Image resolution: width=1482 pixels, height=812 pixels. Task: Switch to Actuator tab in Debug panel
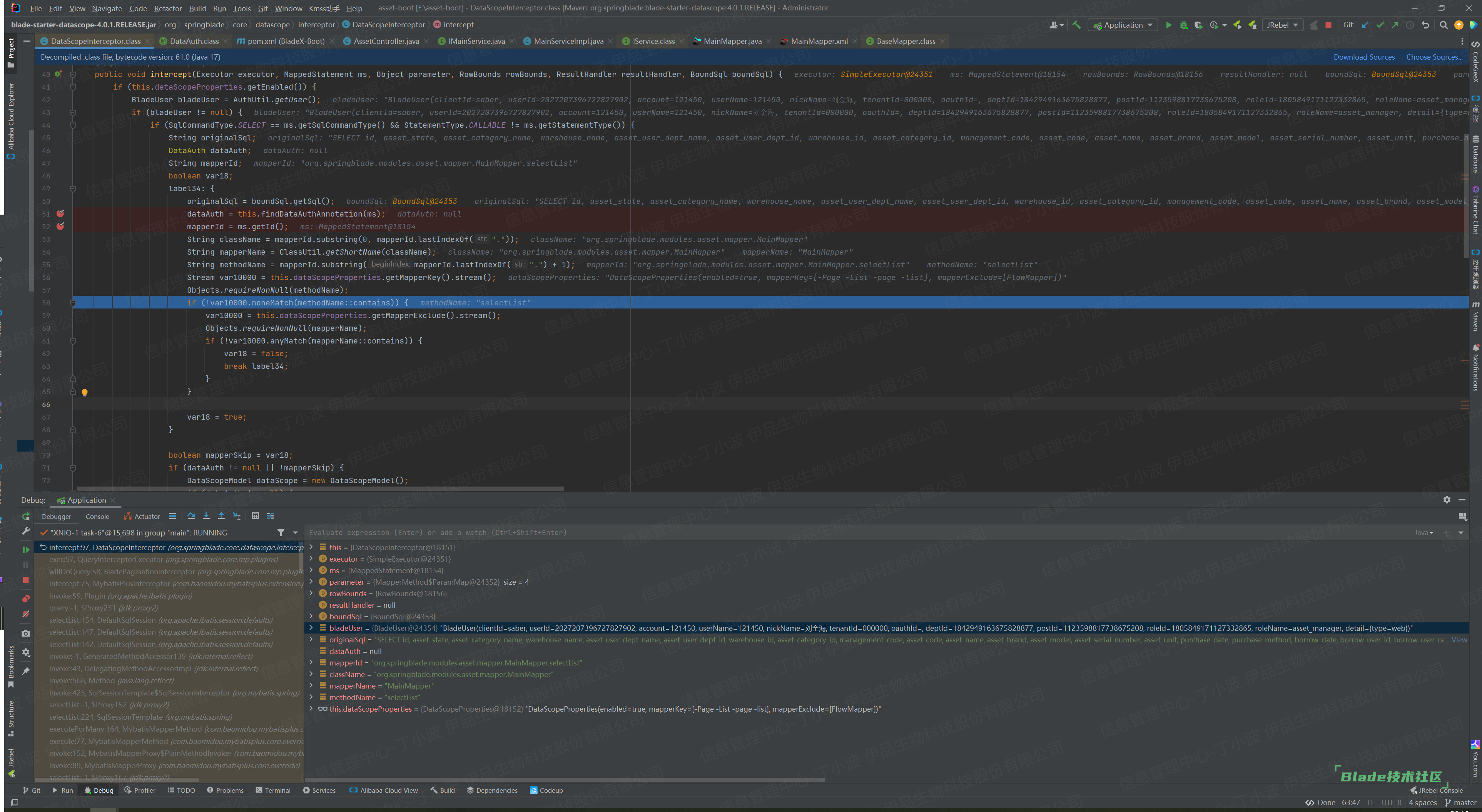[x=142, y=517]
